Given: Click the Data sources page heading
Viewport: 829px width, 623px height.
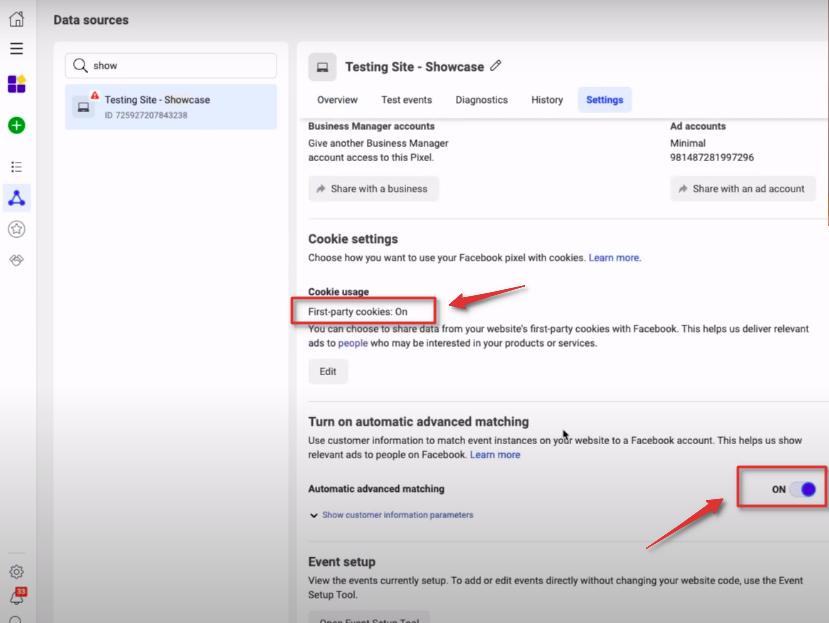Looking at the screenshot, I should [91, 20].
